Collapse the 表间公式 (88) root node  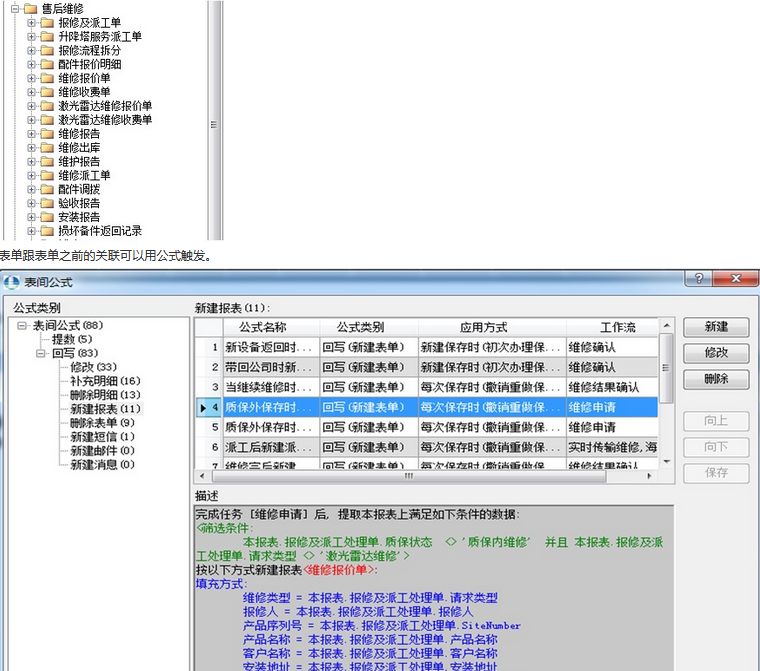(22, 325)
